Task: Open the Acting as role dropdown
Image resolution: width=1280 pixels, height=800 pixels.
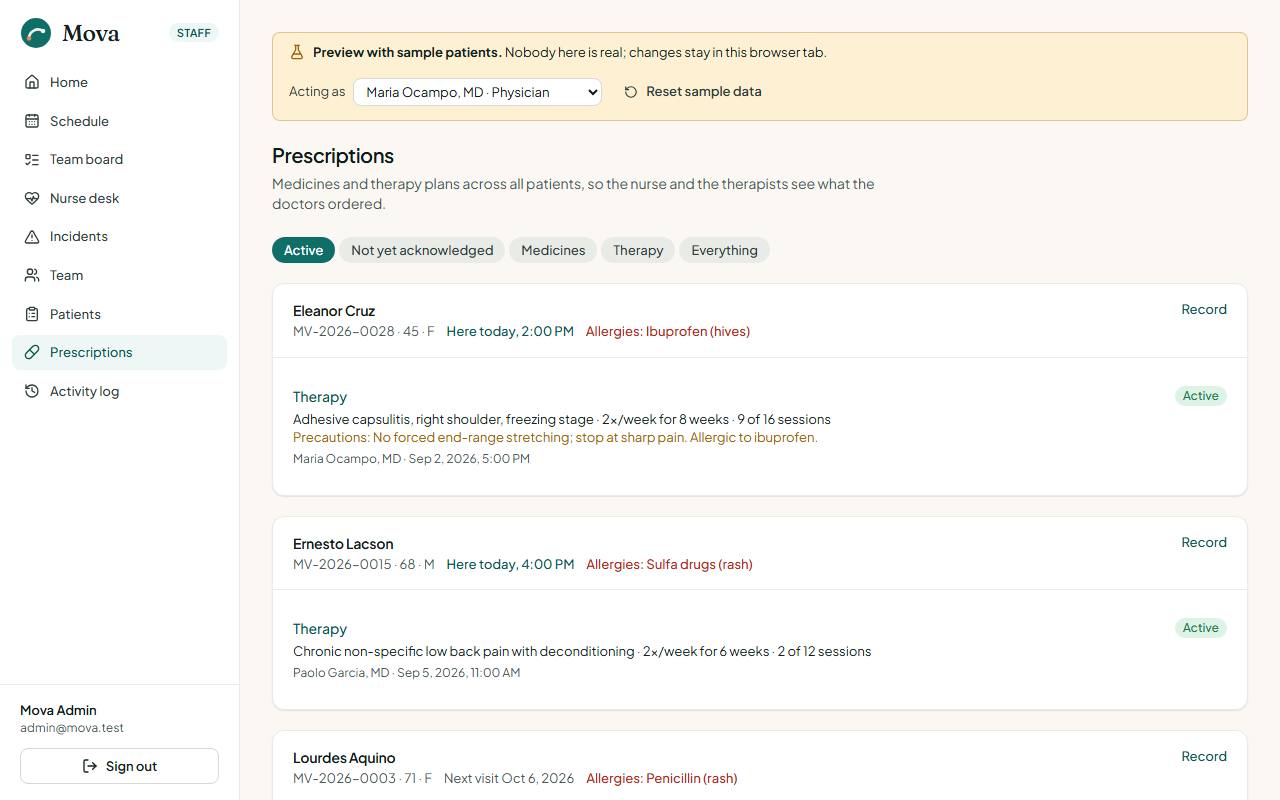Action: pos(477,92)
